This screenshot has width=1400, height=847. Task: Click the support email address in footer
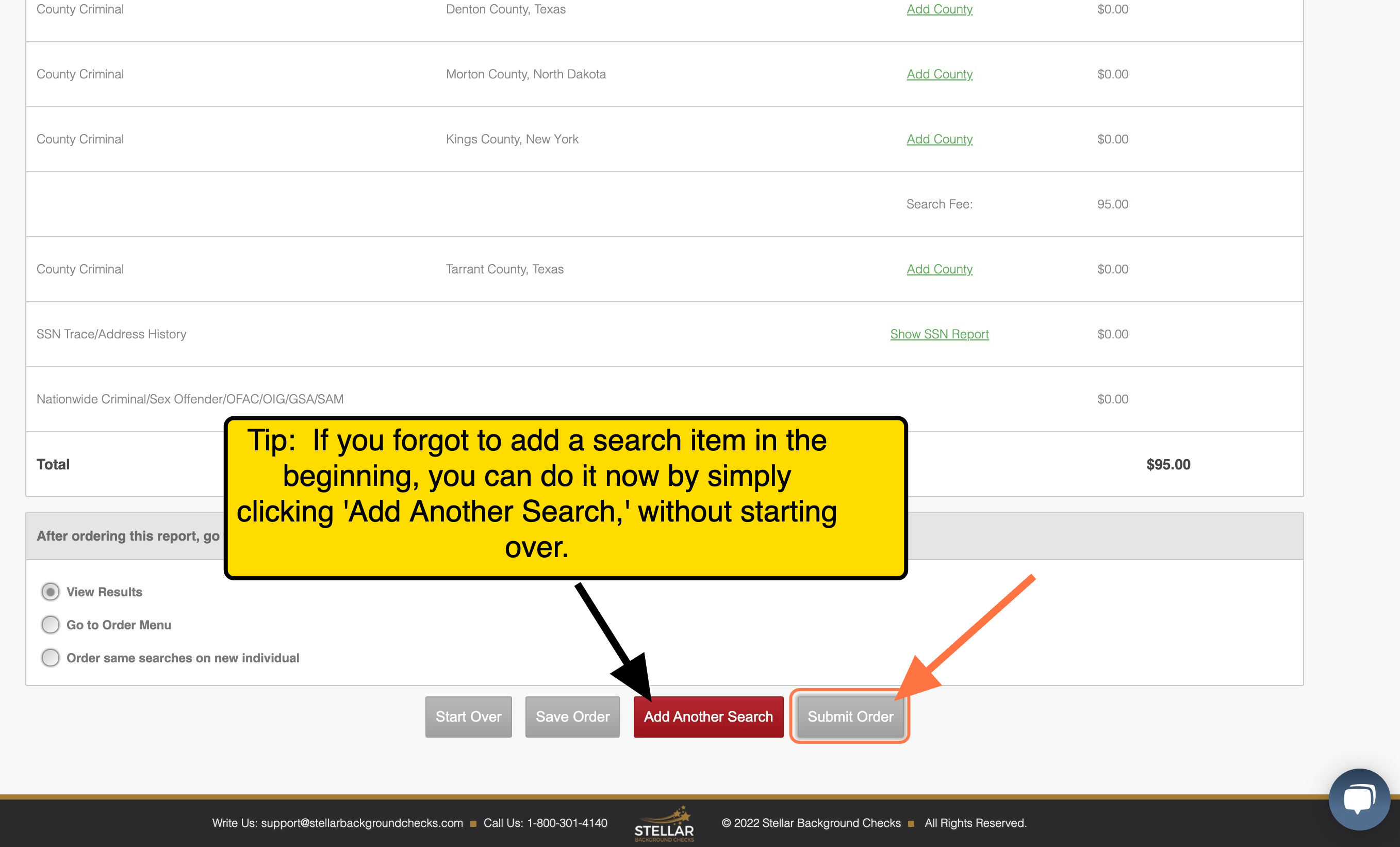coord(362,823)
